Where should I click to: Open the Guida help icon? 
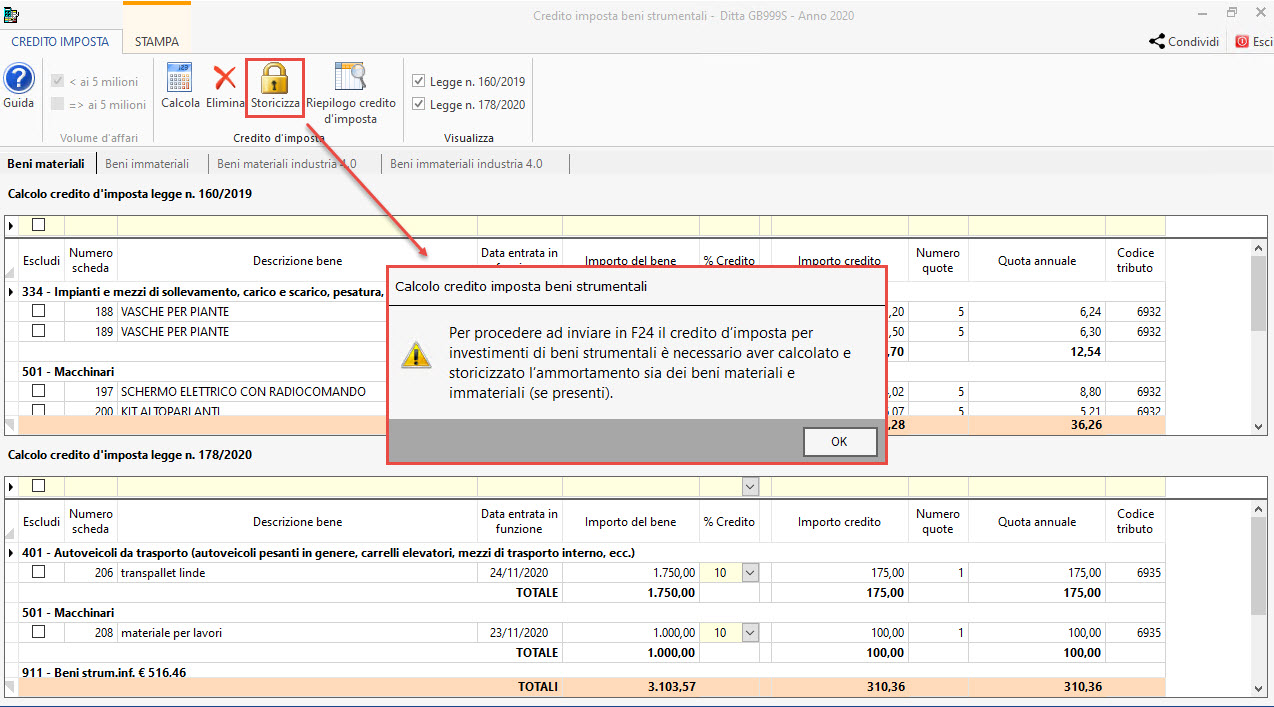[x=19, y=79]
